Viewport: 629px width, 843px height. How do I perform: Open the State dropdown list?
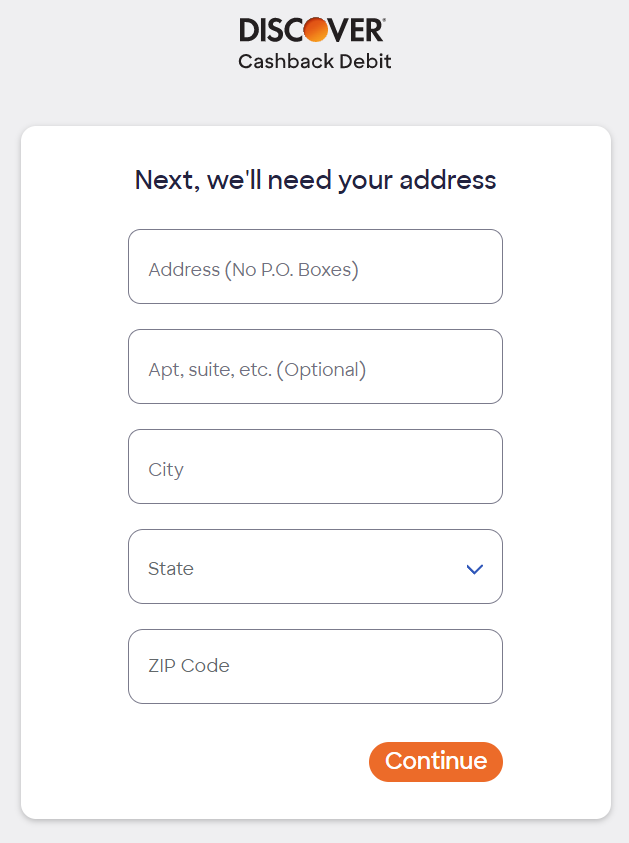click(315, 567)
